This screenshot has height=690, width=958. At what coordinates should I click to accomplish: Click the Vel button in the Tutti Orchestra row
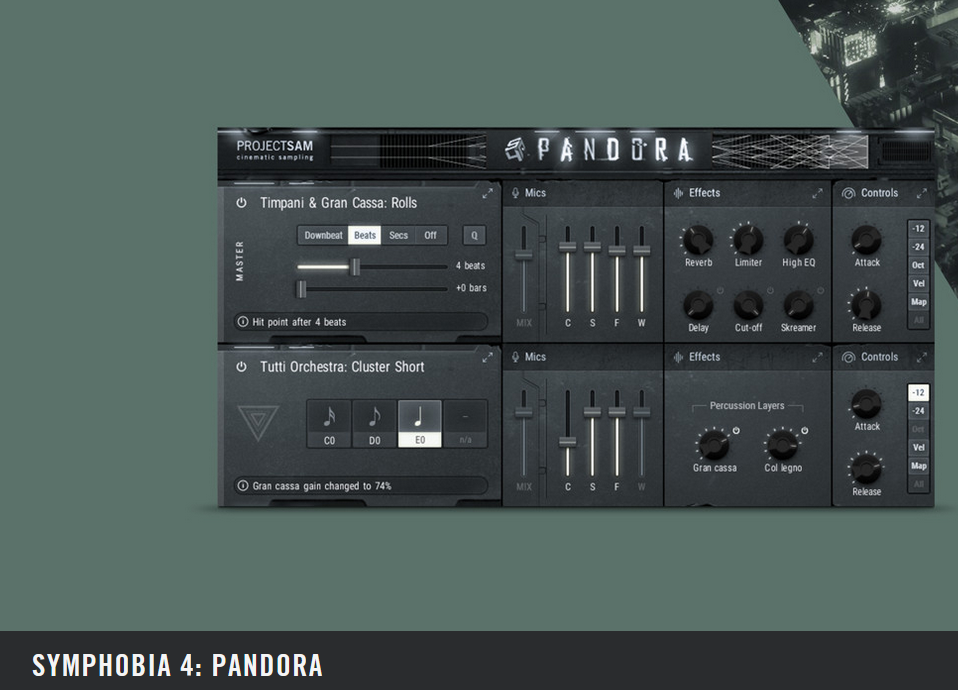(x=918, y=447)
